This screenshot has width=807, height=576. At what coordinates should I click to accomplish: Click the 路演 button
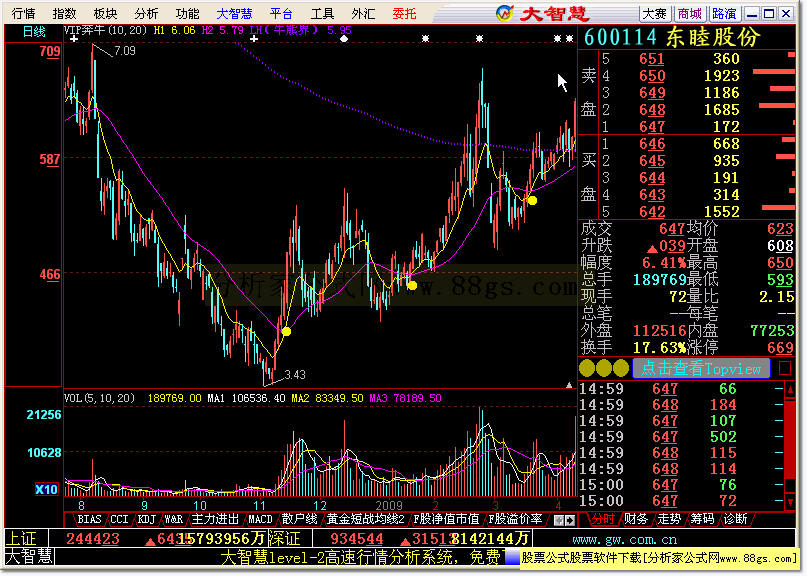pos(724,14)
